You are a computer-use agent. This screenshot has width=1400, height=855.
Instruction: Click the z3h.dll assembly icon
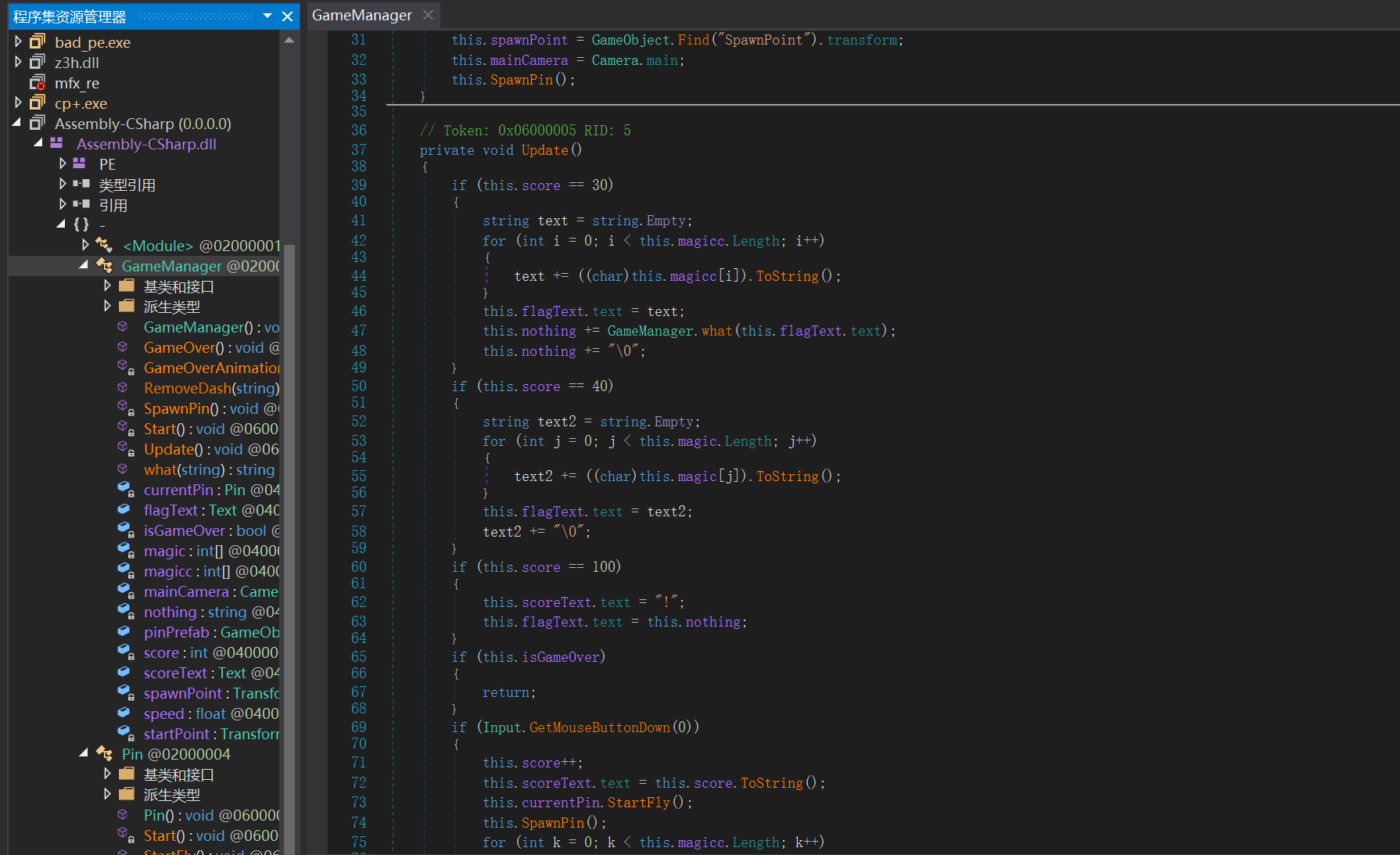point(38,62)
